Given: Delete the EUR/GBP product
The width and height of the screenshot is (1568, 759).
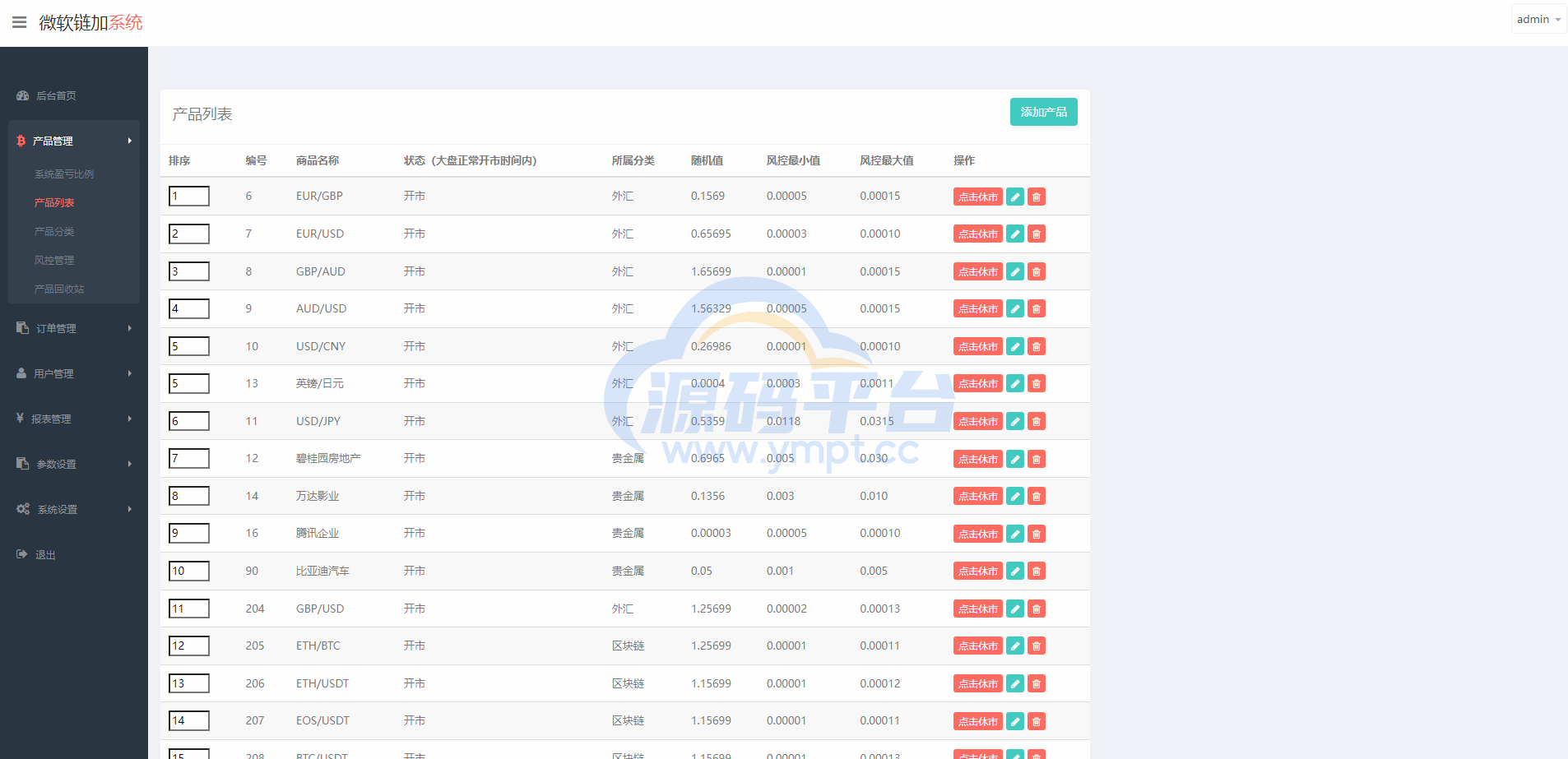Looking at the screenshot, I should (x=1037, y=197).
